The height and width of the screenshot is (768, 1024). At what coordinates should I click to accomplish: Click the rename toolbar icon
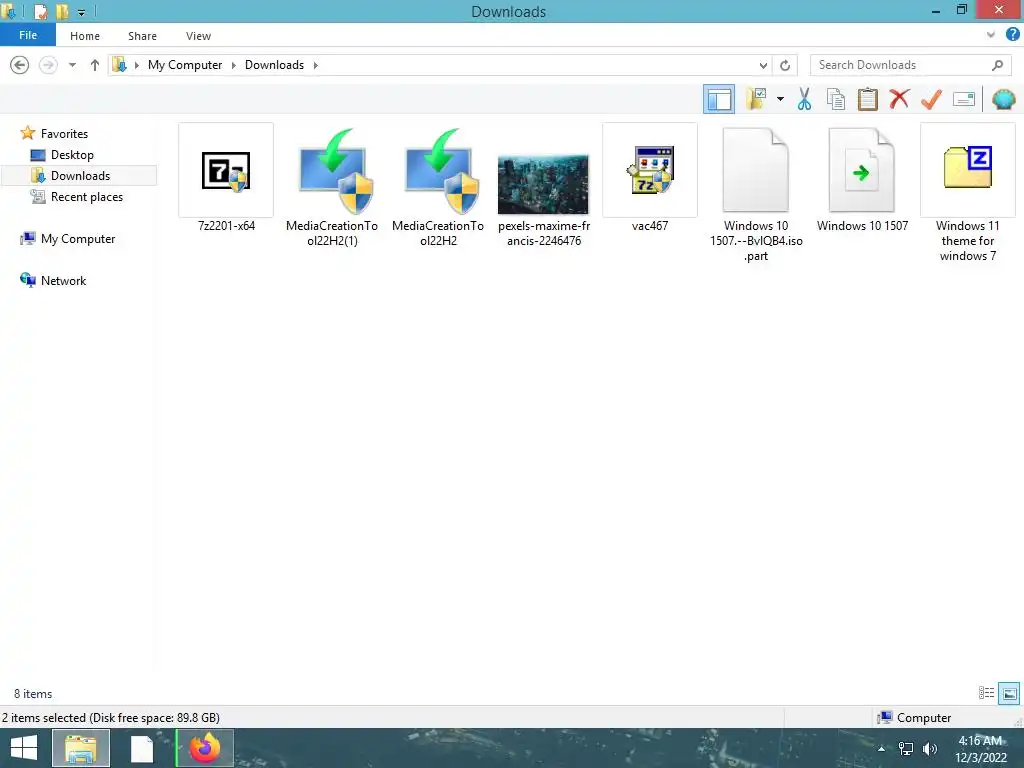click(x=964, y=99)
